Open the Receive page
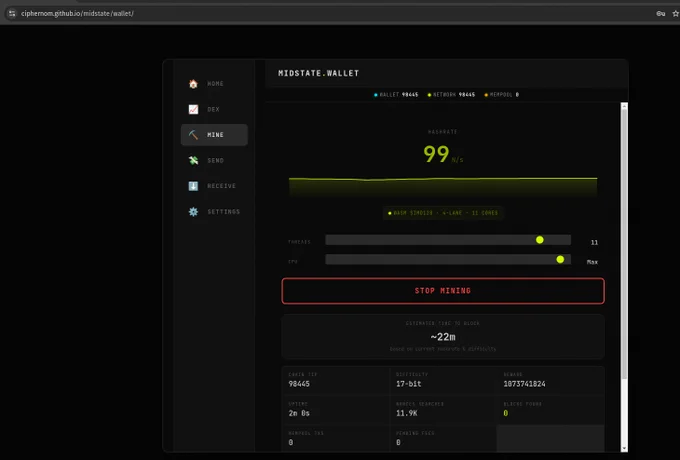This screenshot has height=460, width=680. [x=214, y=186]
